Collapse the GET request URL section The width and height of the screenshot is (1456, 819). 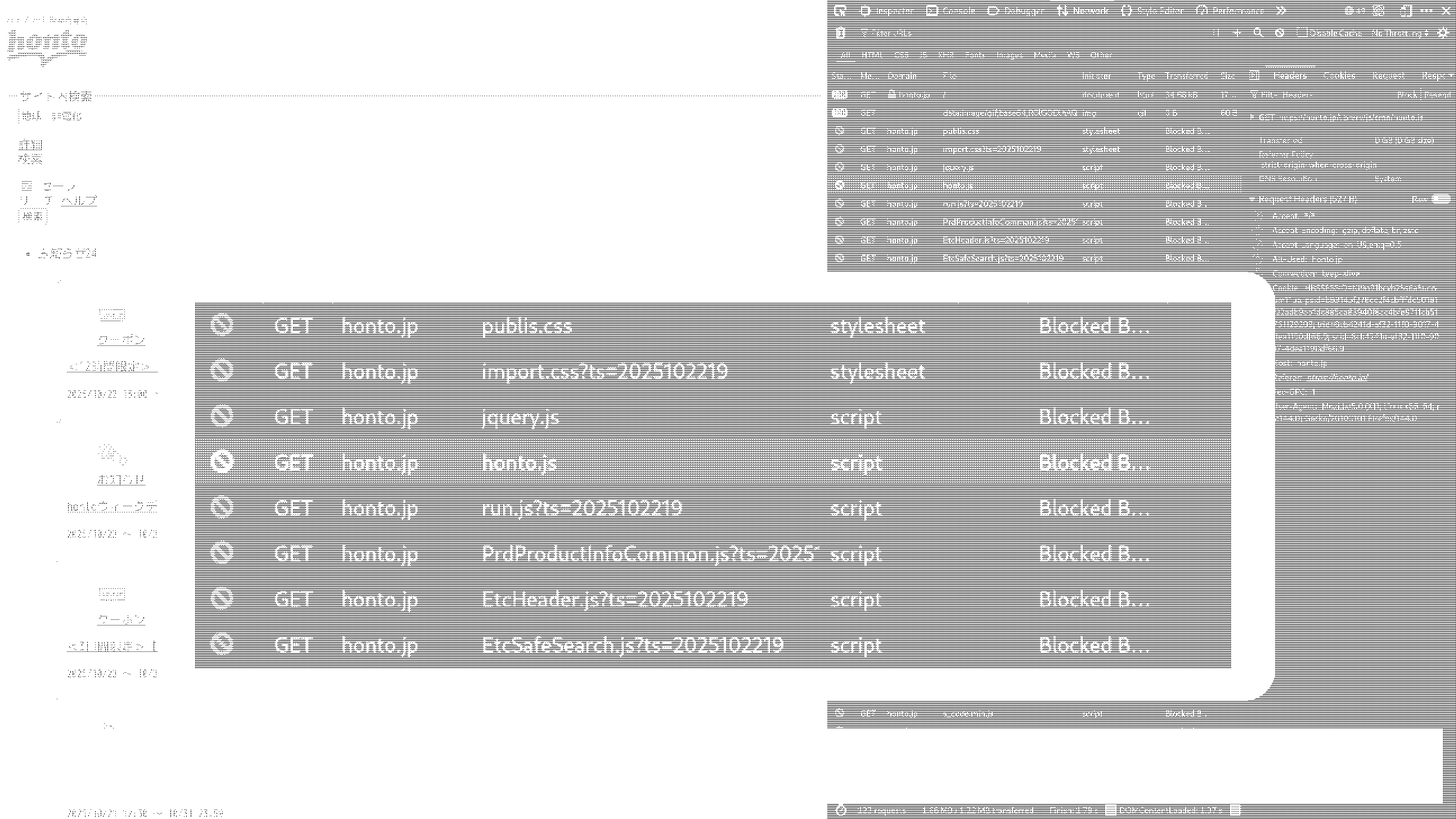pyautogui.click(x=1252, y=118)
